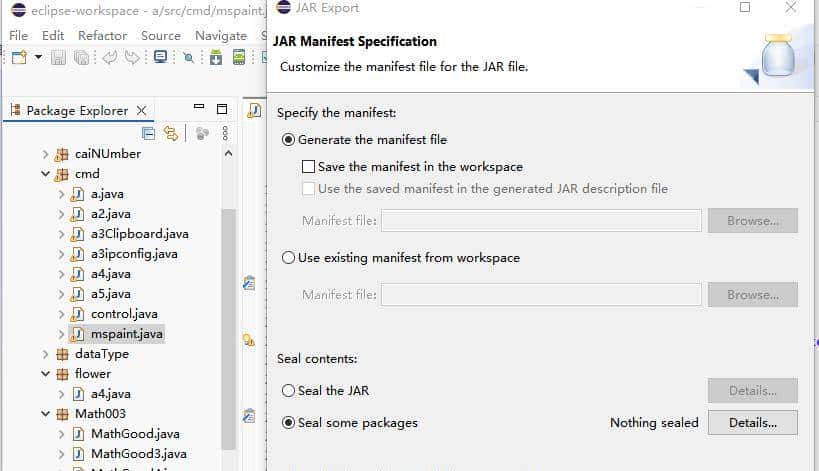Maximize the Package Explorer panel

(x=223, y=109)
